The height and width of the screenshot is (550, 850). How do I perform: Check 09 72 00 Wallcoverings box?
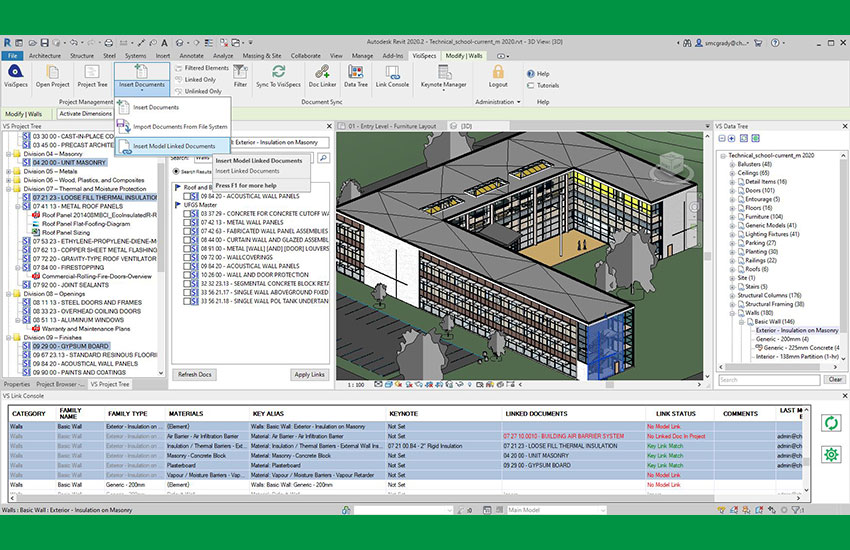186,257
